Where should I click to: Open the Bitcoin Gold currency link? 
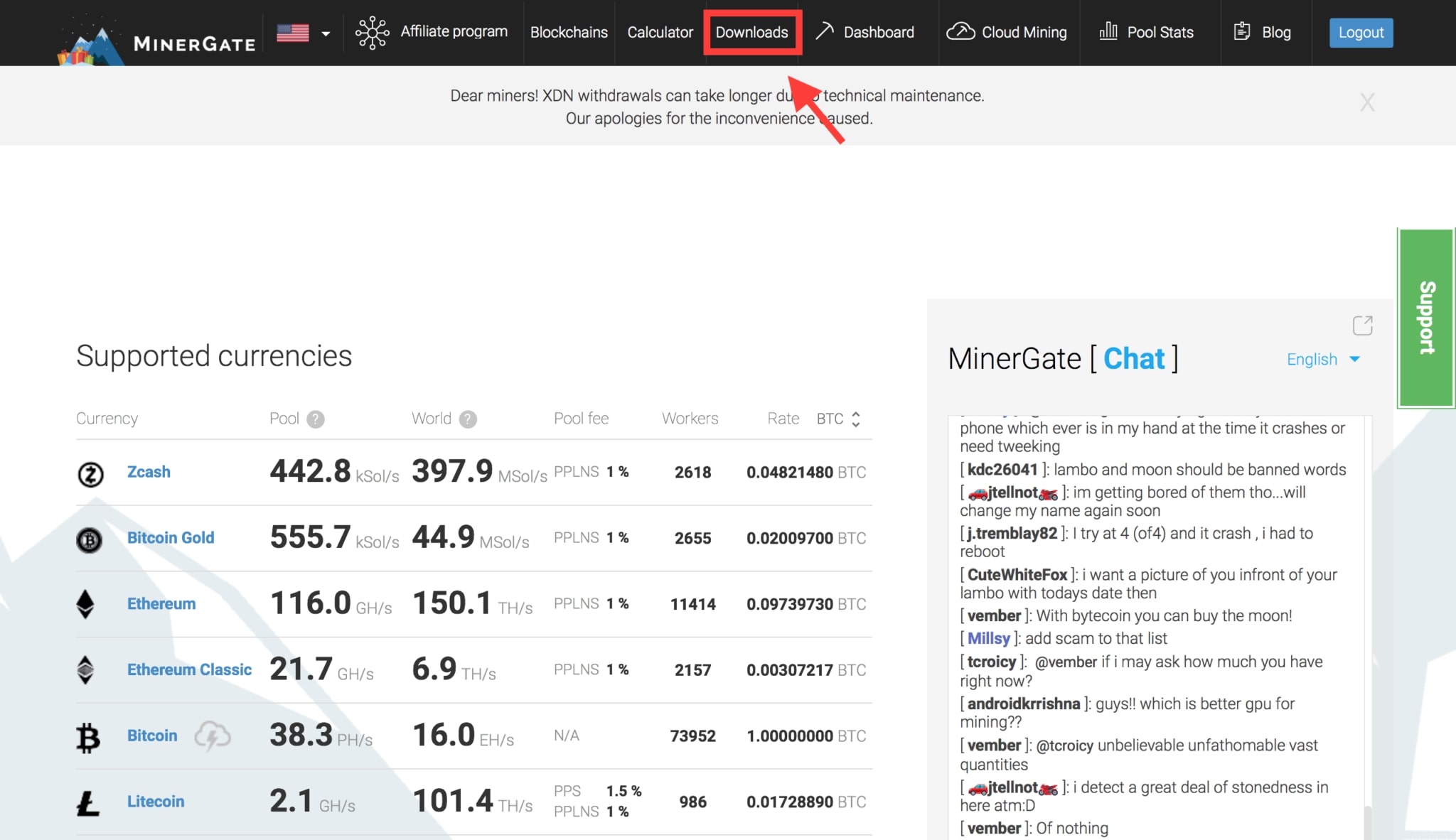pyautogui.click(x=171, y=538)
